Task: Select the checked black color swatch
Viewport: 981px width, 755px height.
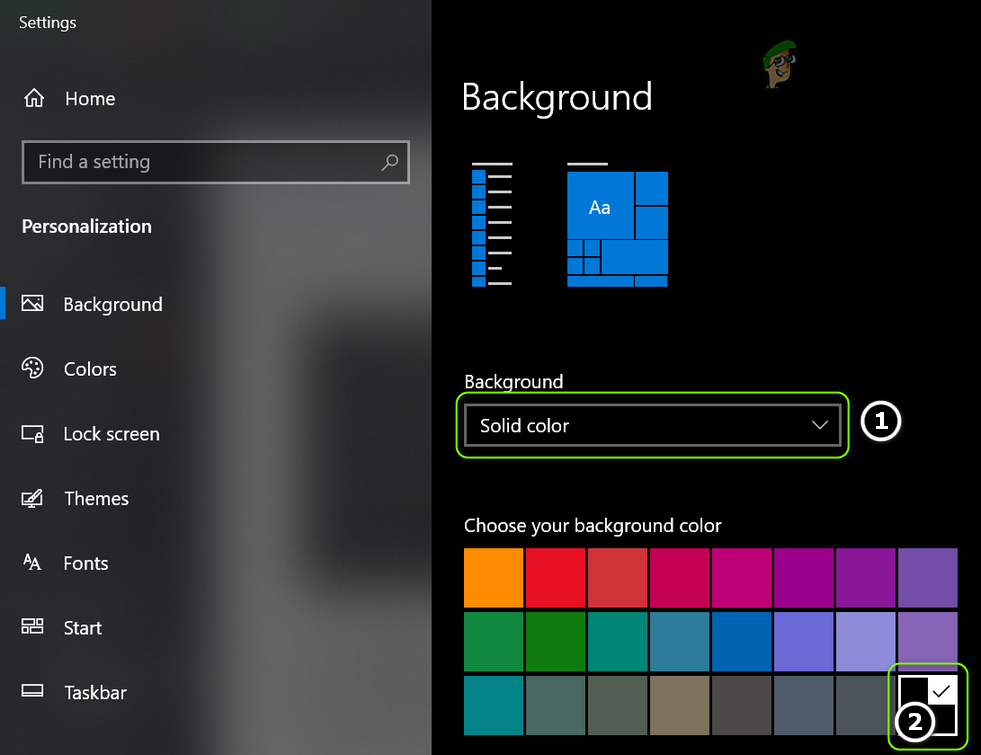Action: 928,704
